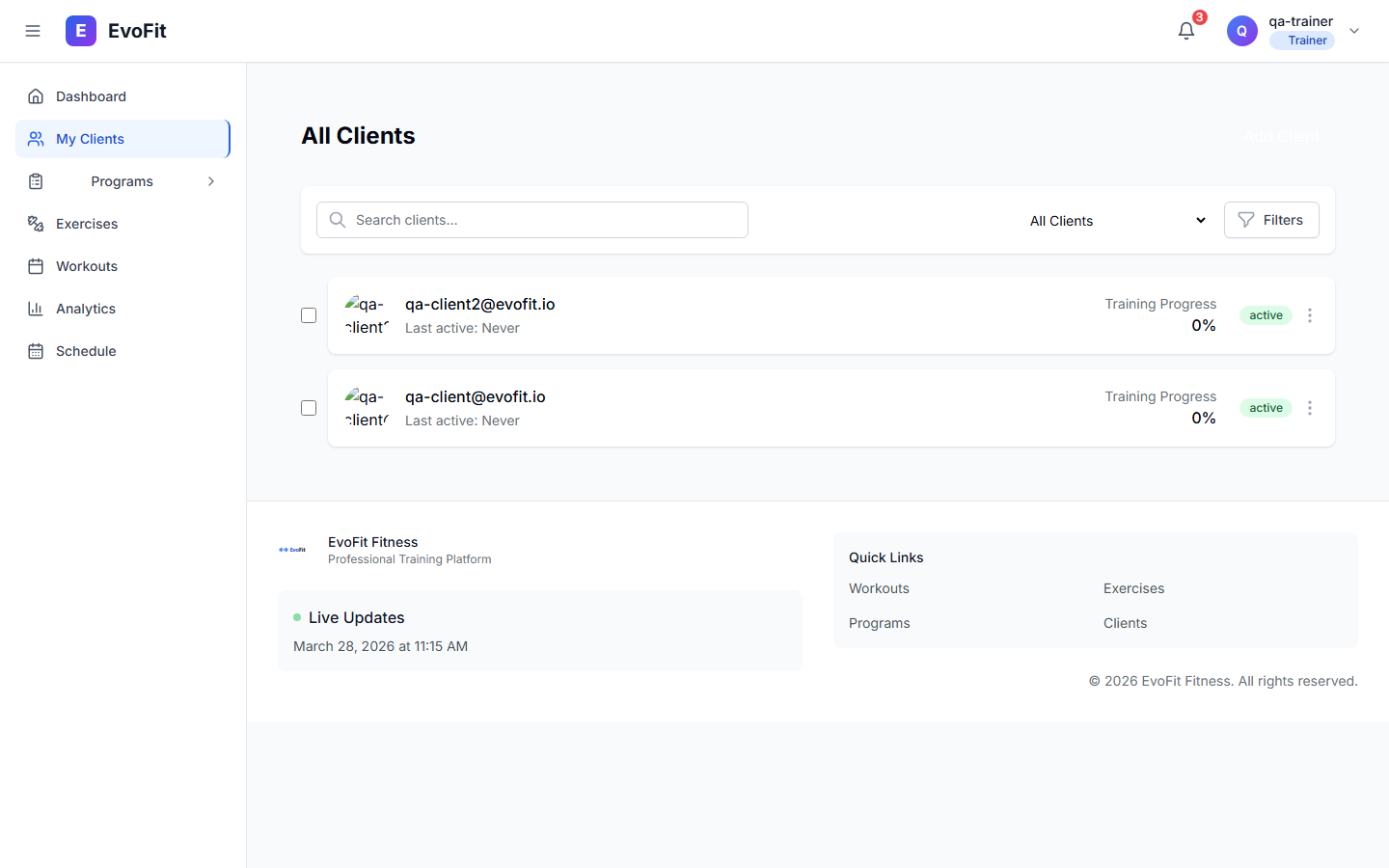Screen dimensions: 1389x868
Task: Click the Schedule calendar icon
Action: [x=35, y=350]
